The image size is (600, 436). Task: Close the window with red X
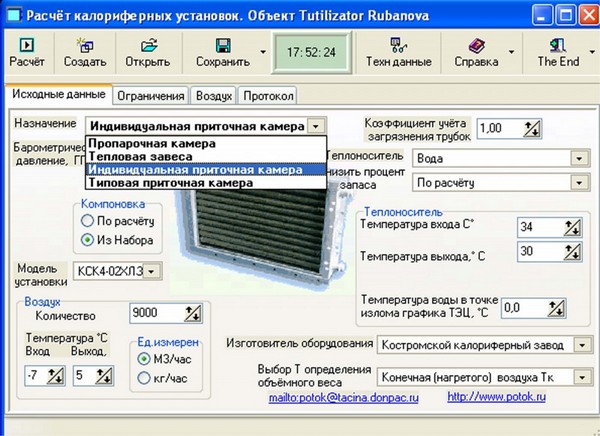coord(589,16)
